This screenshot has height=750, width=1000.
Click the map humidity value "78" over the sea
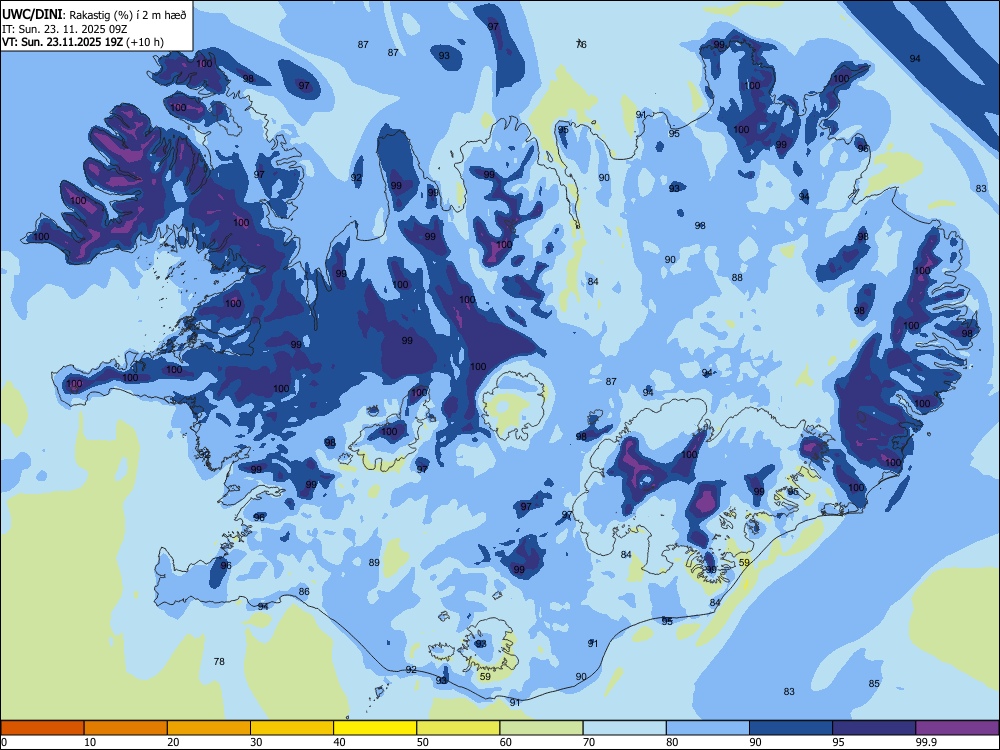pos(219,662)
